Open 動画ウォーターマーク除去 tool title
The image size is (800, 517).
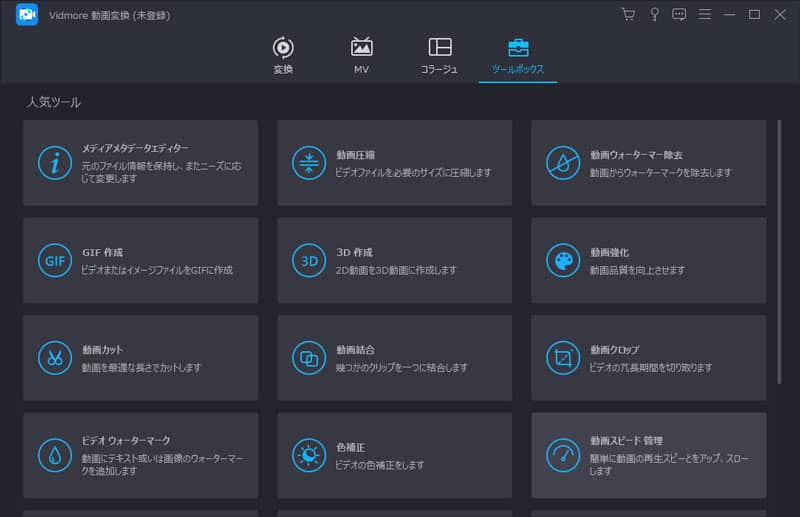pos(636,155)
